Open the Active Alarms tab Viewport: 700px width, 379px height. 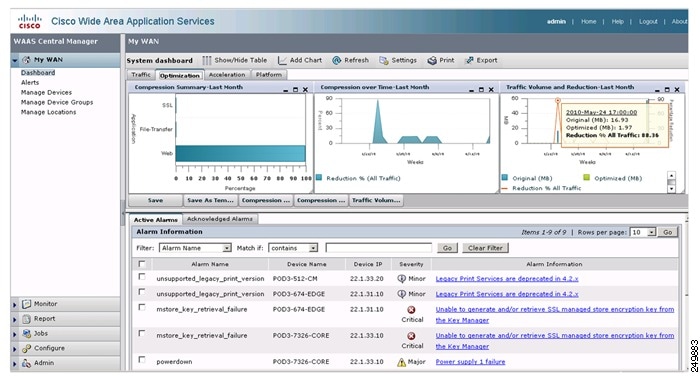(155, 220)
